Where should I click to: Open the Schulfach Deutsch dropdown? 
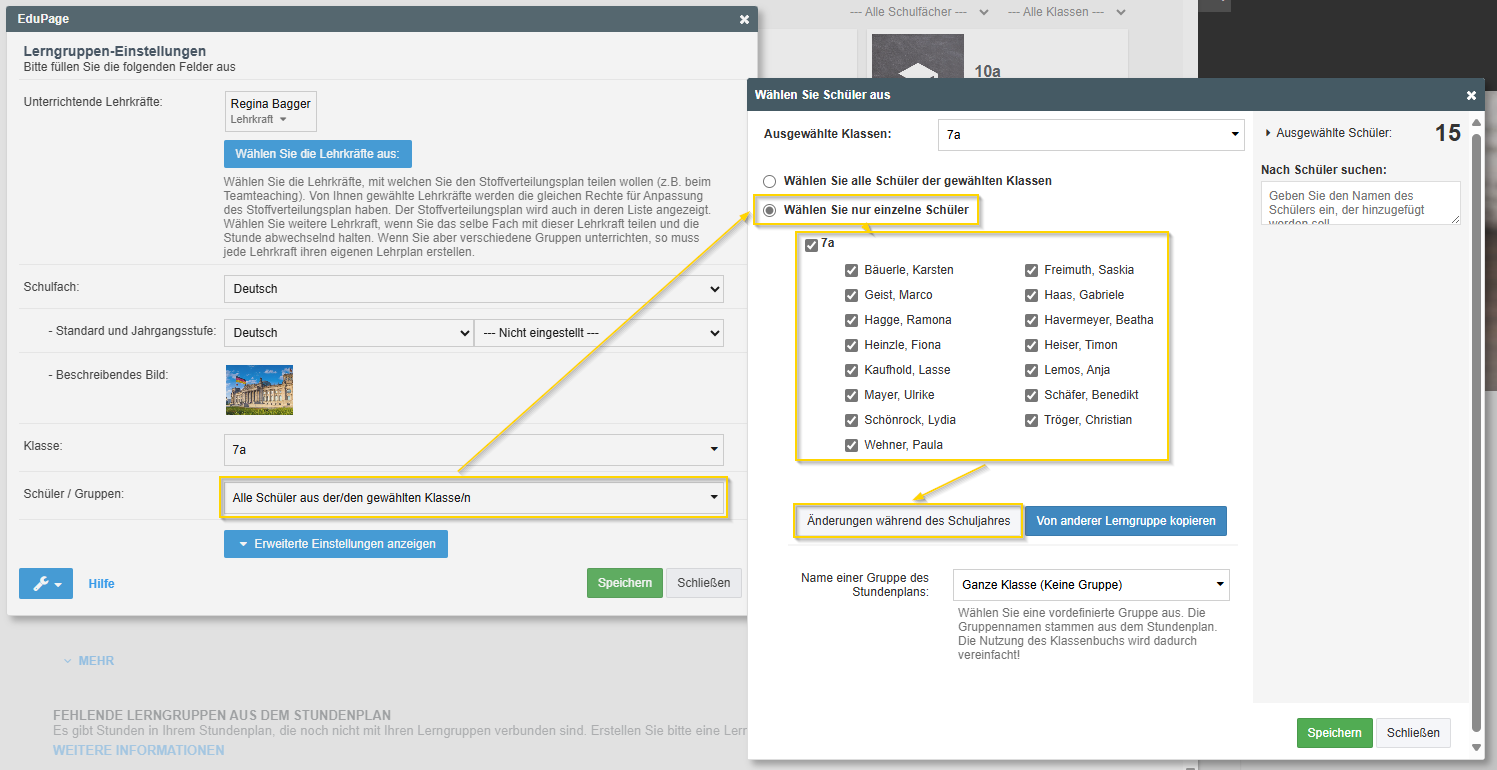pos(473,289)
